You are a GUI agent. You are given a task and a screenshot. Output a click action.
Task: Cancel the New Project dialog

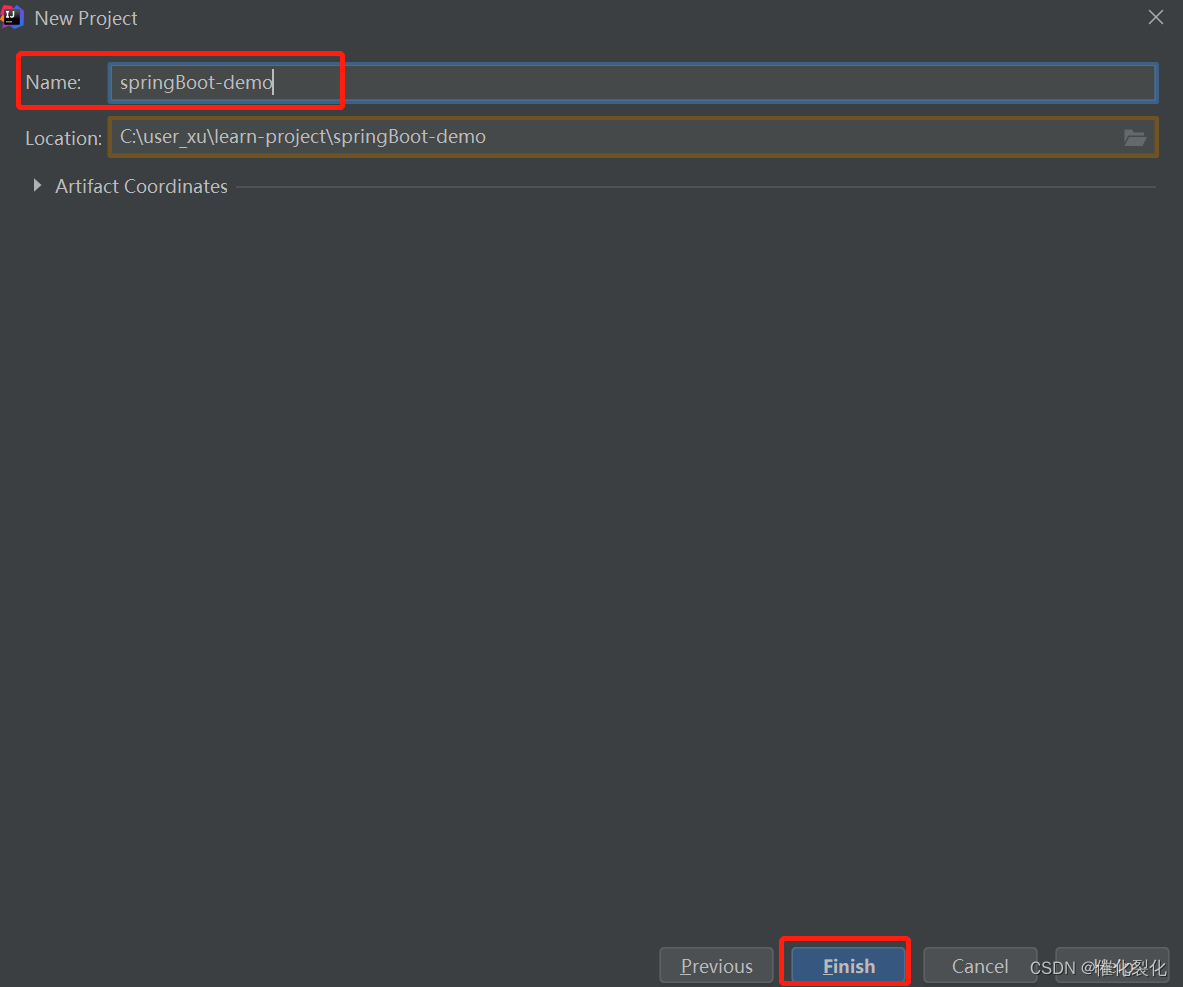(x=979, y=965)
